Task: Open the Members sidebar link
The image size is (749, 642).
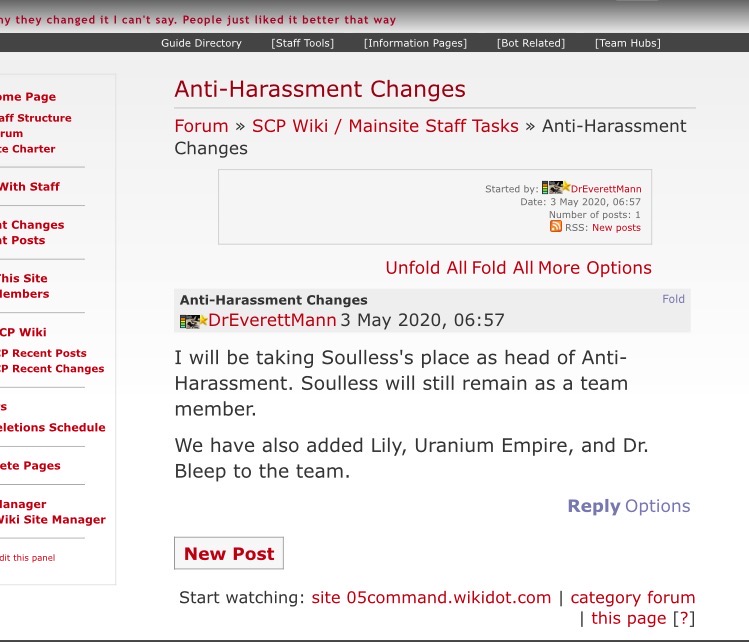Action: [x=24, y=294]
